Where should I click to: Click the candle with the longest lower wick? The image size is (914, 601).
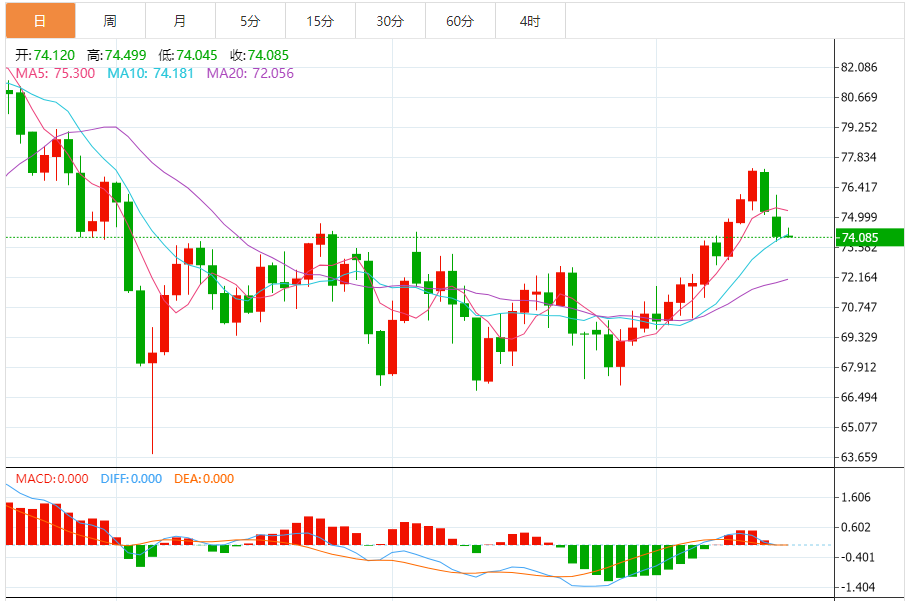(153, 391)
